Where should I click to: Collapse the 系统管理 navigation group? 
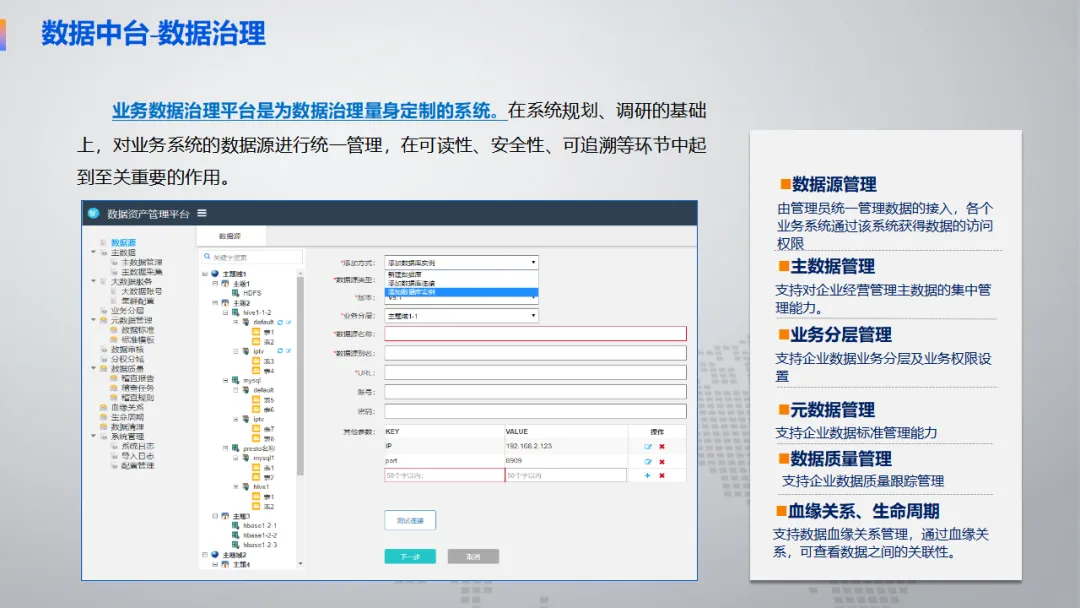(x=94, y=436)
